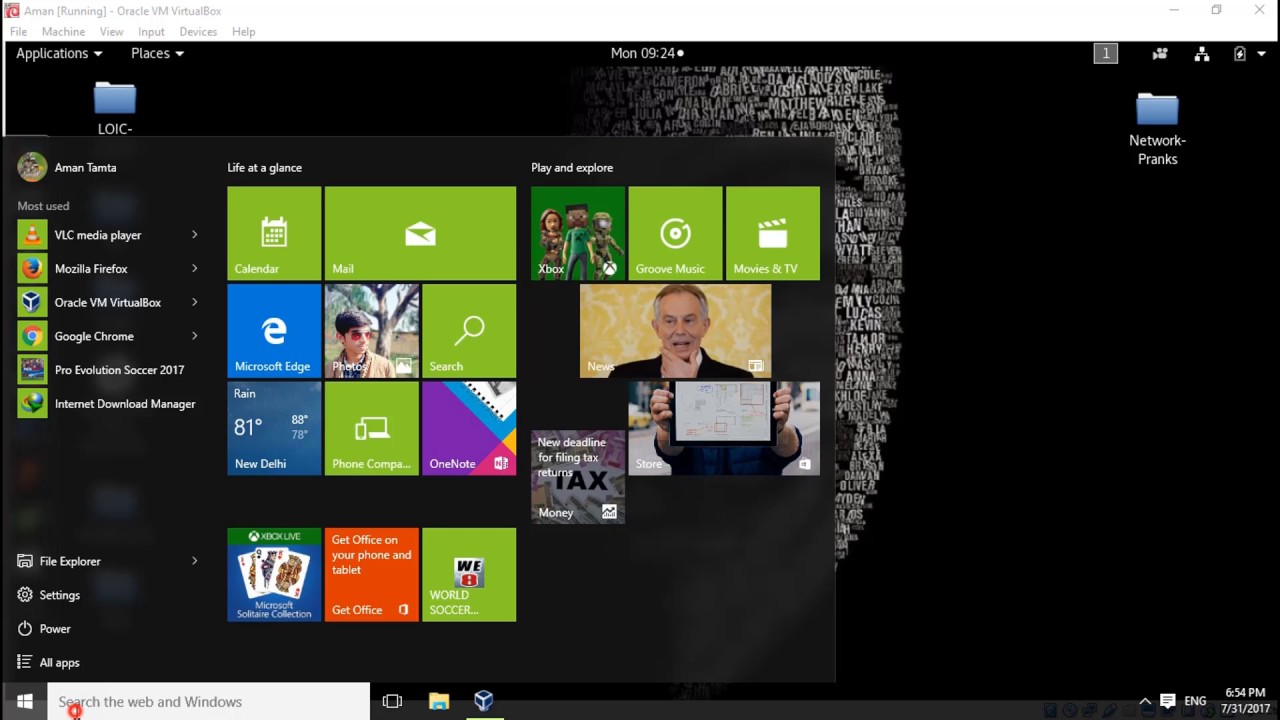Open Oracle VM VirtualBox from Most used
The height and width of the screenshot is (720, 1280).
107,302
